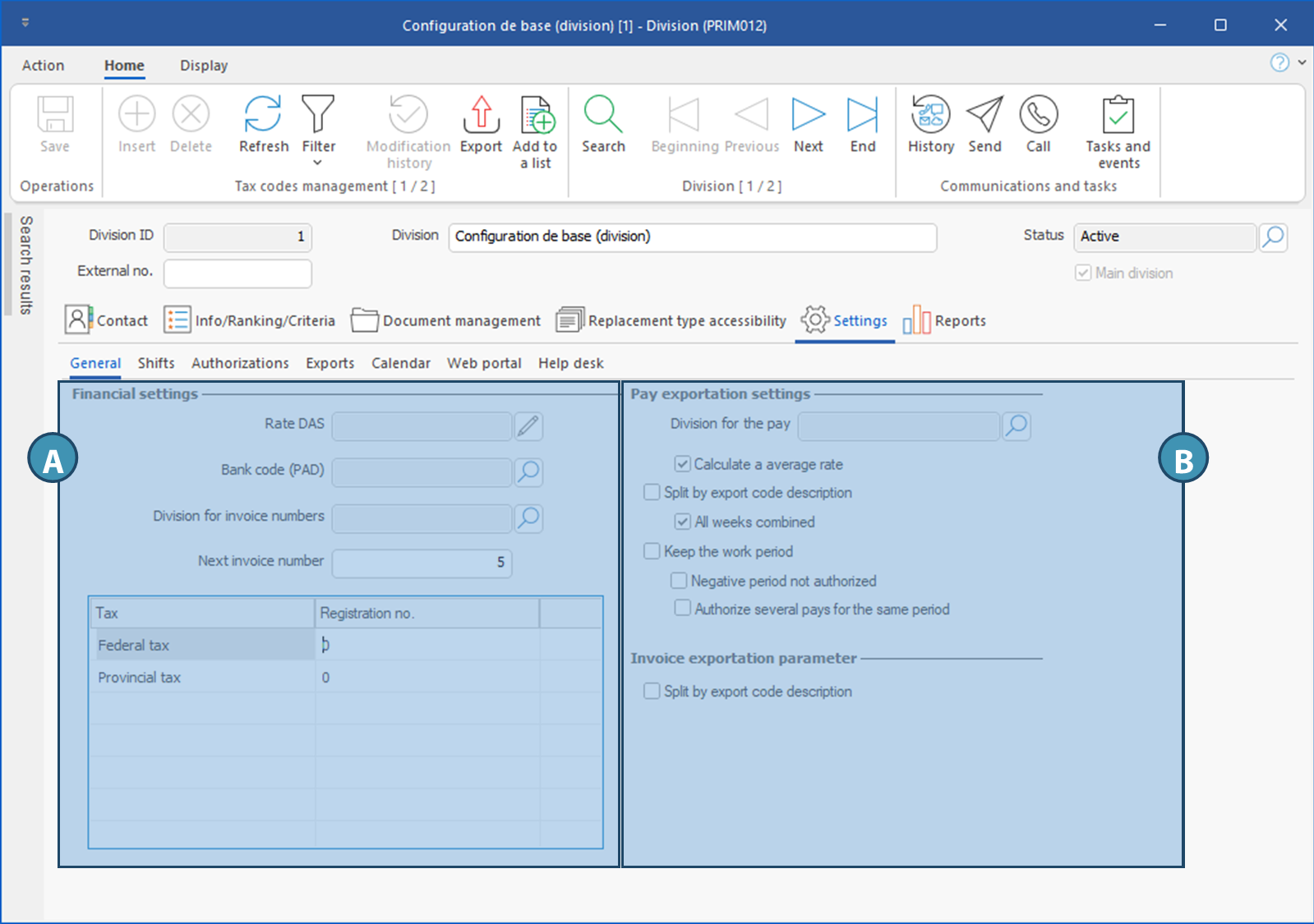Open the Document management section
This screenshot has height=924, width=1314.
click(446, 320)
